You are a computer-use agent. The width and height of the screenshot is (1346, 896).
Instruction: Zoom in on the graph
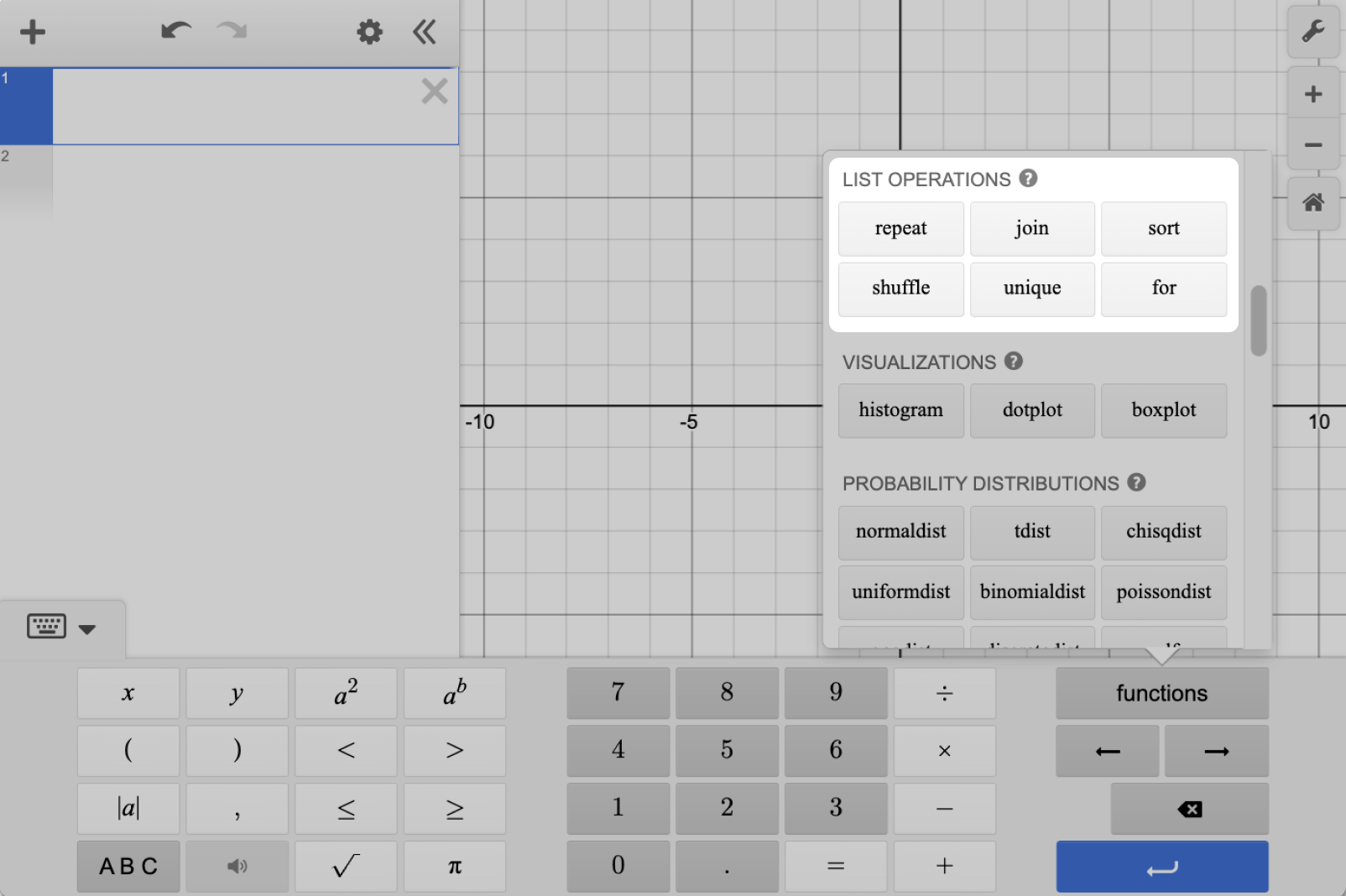pyautogui.click(x=1313, y=94)
